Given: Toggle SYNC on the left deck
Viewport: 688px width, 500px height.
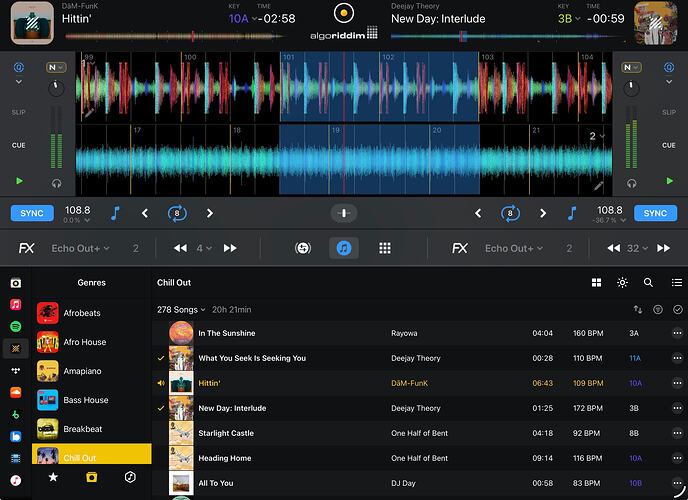Looking at the screenshot, I should click(32, 213).
